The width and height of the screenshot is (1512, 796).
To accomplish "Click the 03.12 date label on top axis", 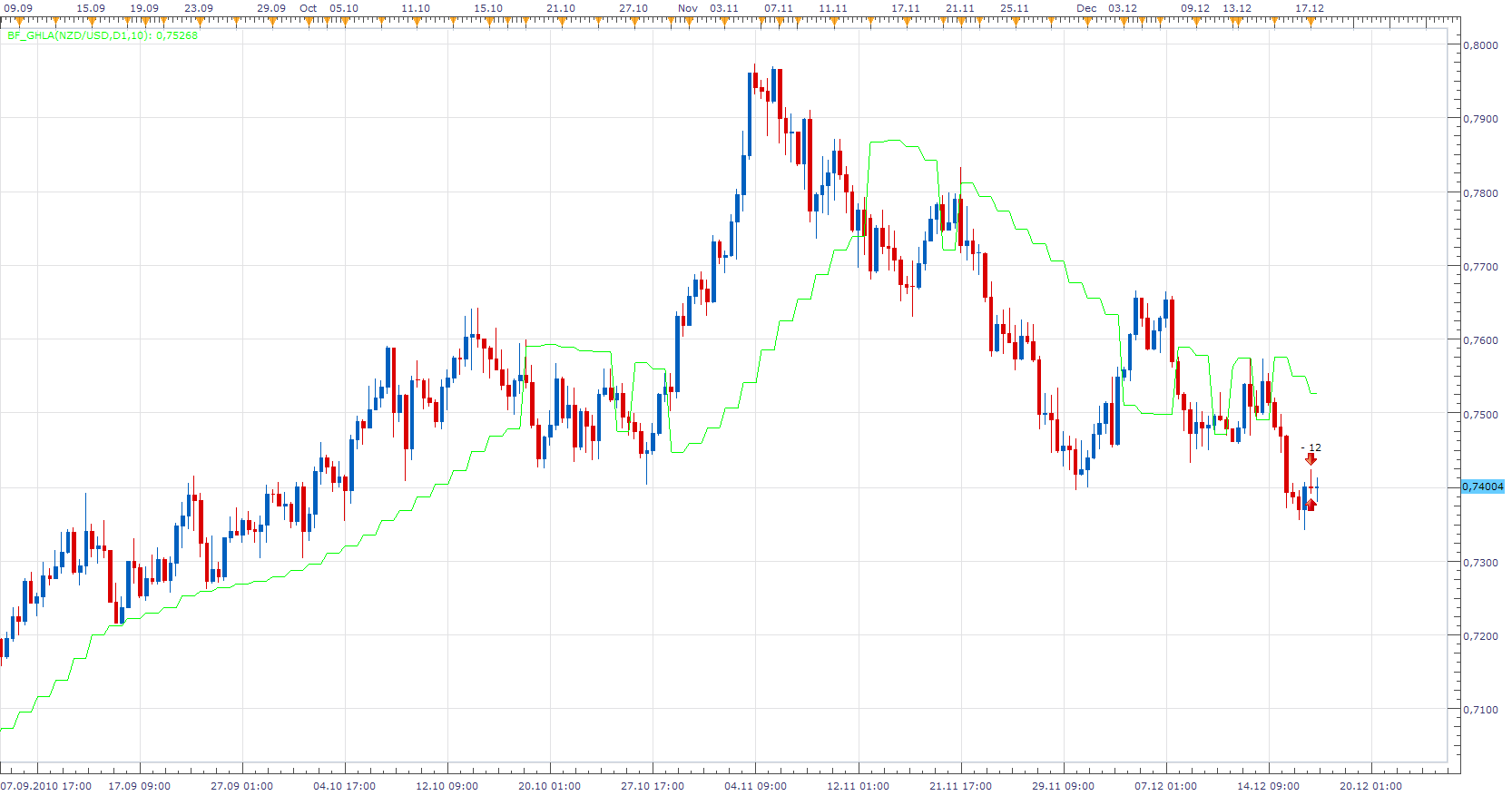I will 1123,8.
